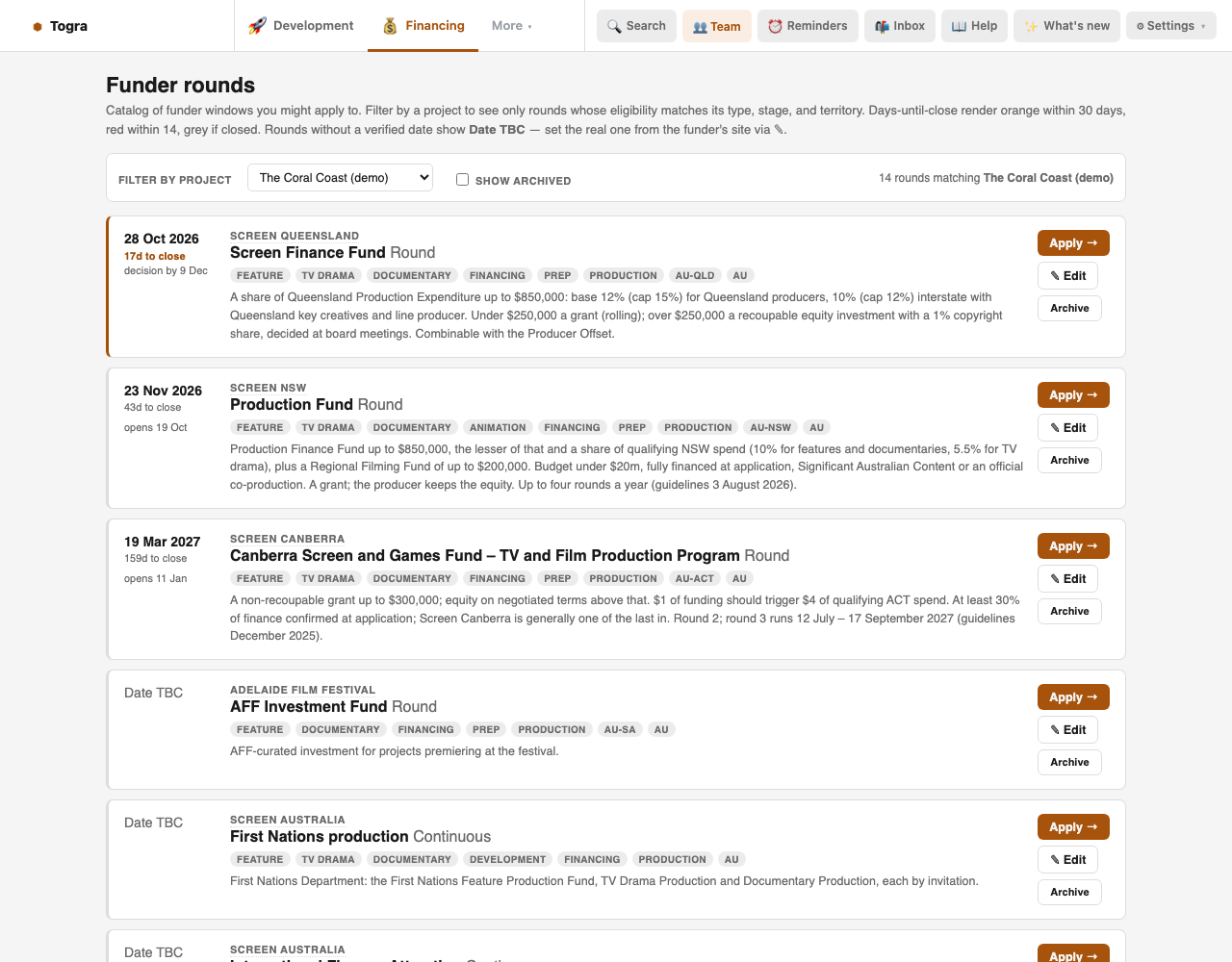Viewport: 1232px width, 962px height.
Task: Apply to AFF Investment Fund round
Action: click(x=1073, y=697)
